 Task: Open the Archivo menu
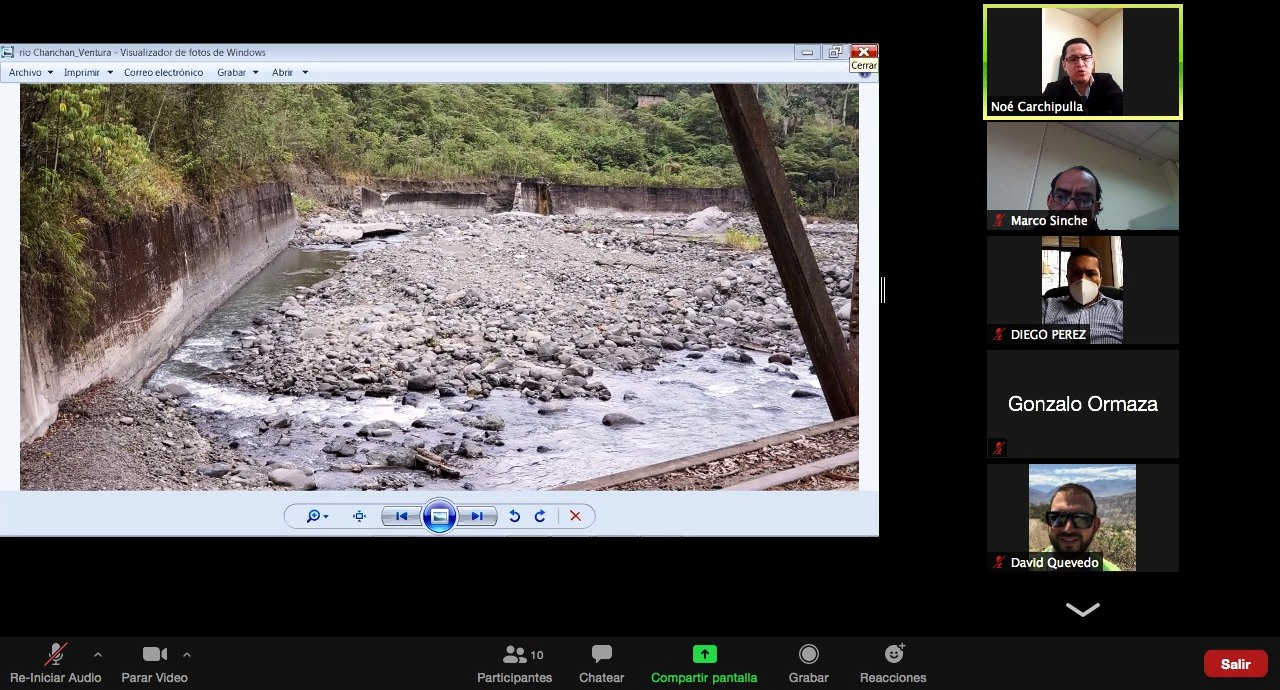point(29,72)
